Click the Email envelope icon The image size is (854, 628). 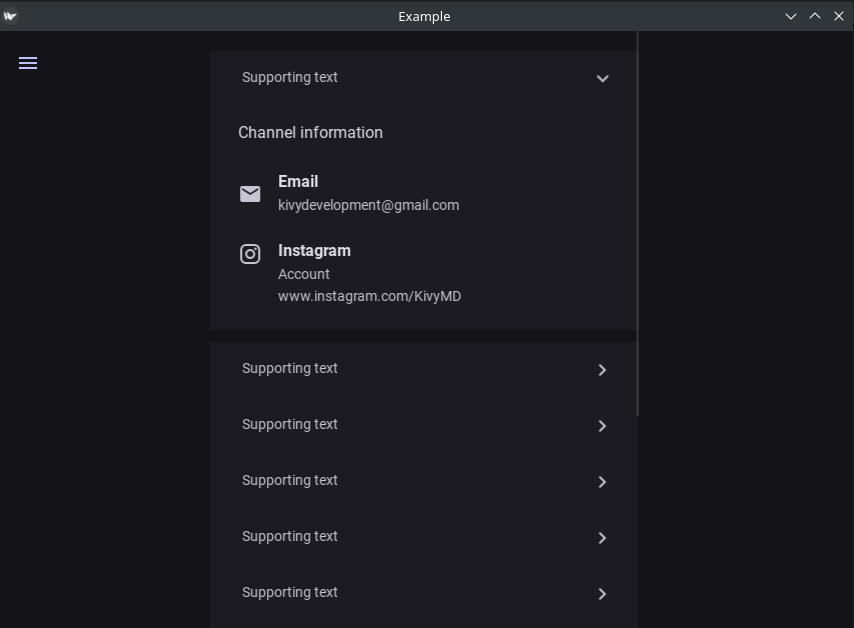[x=250, y=194]
